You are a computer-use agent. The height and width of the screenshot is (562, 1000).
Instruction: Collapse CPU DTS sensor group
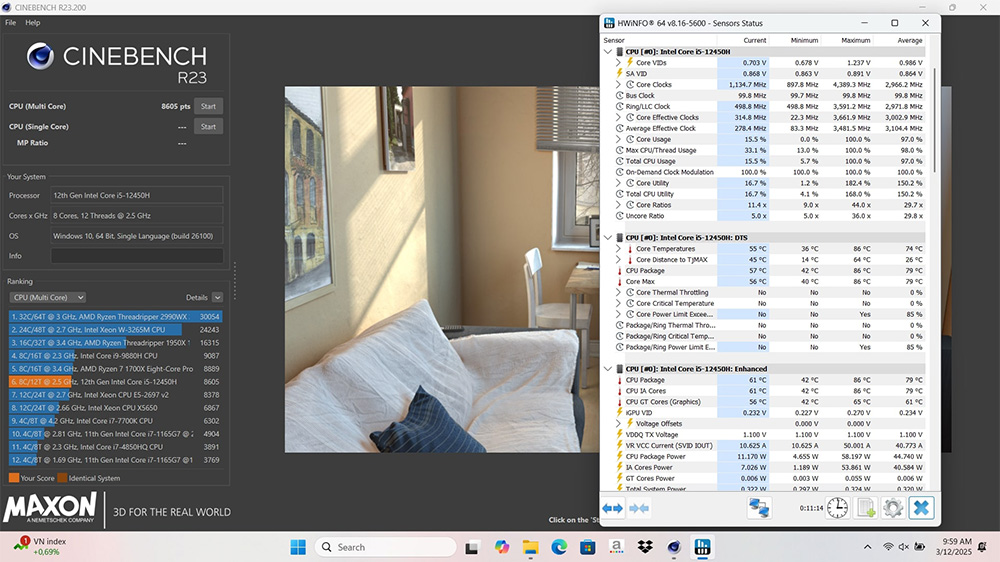pyautogui.click(x=608, y=237)
